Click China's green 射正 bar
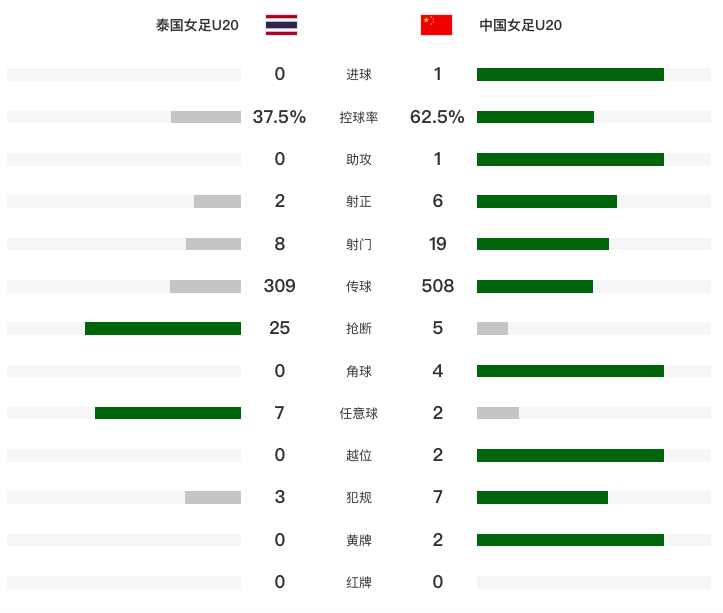 pyautogui.click(x=547, y=202)
